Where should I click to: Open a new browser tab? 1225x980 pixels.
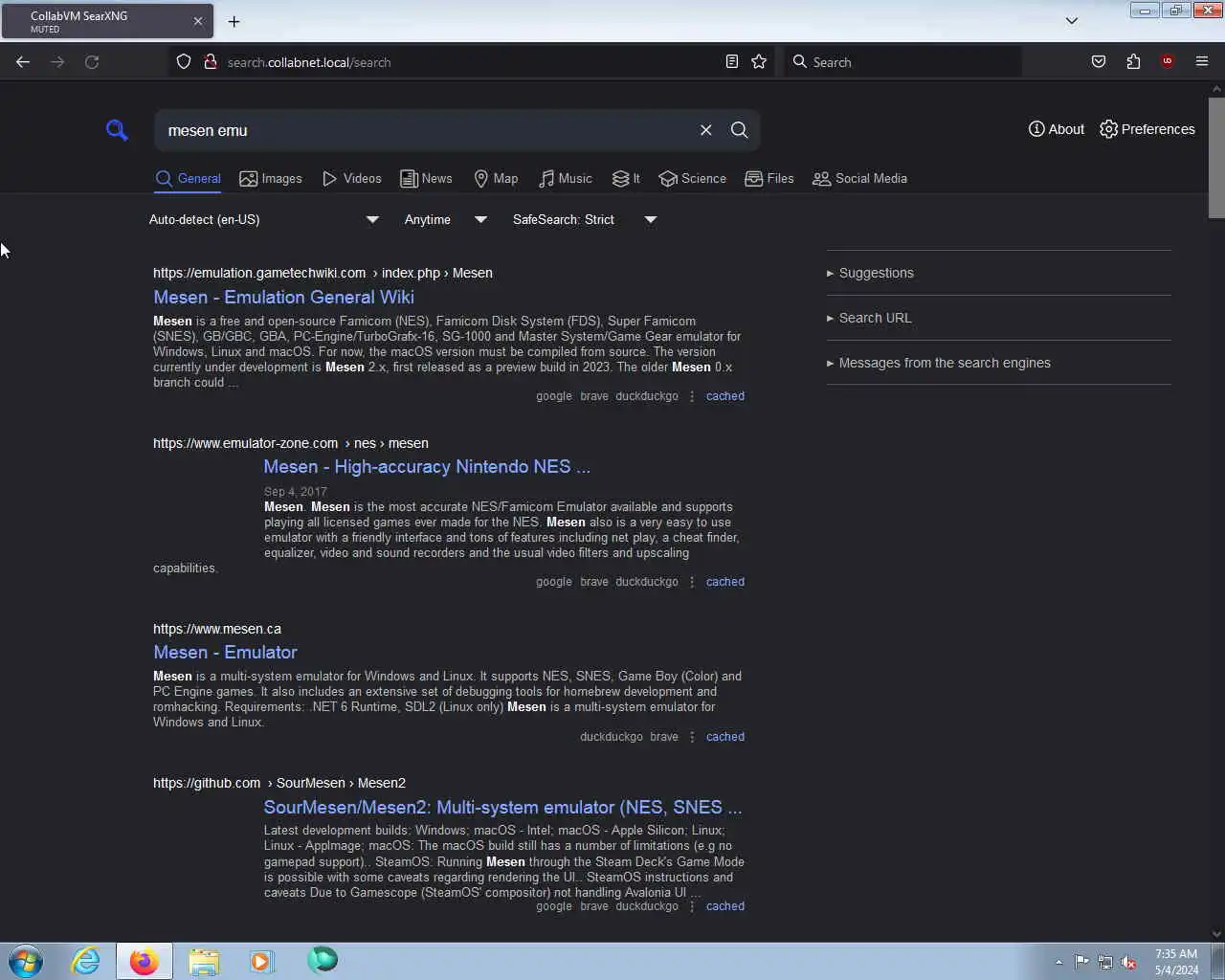pos(234,21)
